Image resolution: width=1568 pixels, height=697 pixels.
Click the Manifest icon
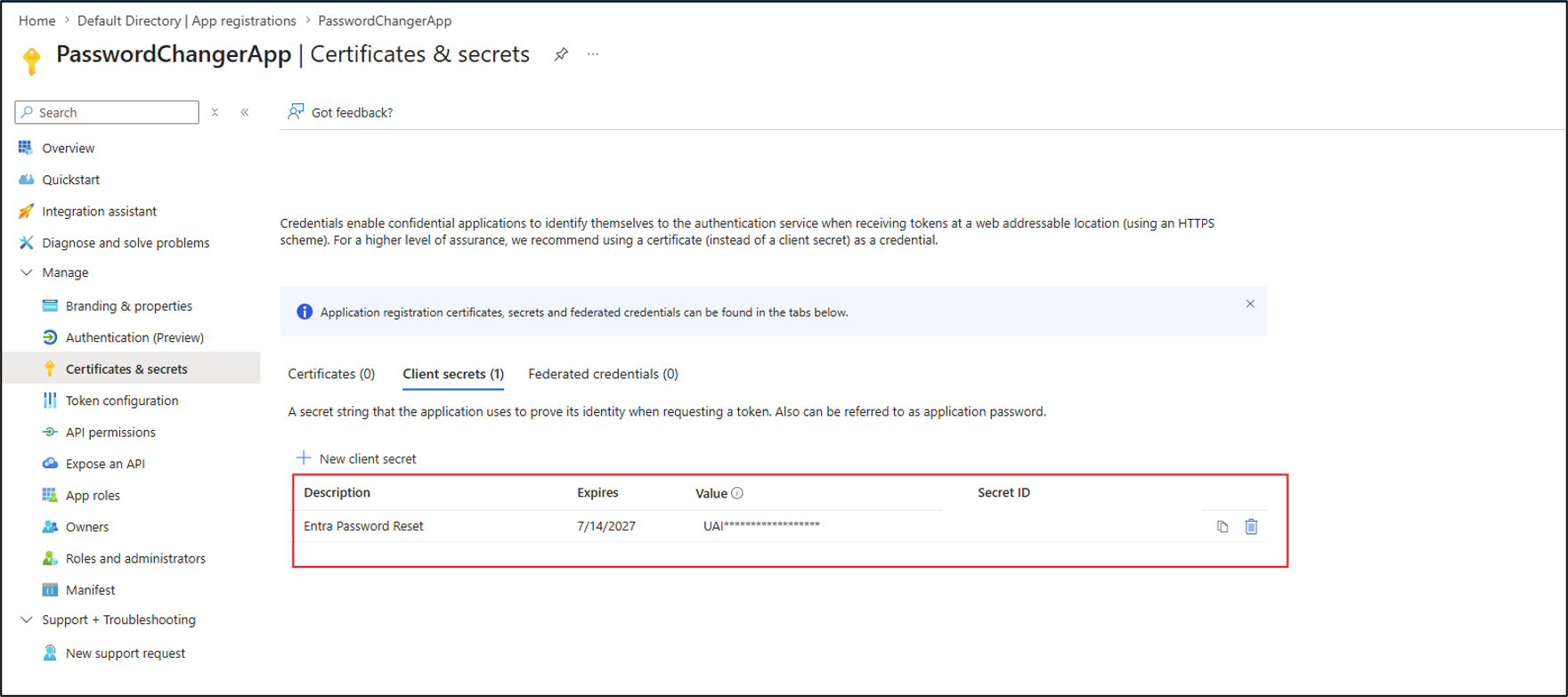pos(50,590)
